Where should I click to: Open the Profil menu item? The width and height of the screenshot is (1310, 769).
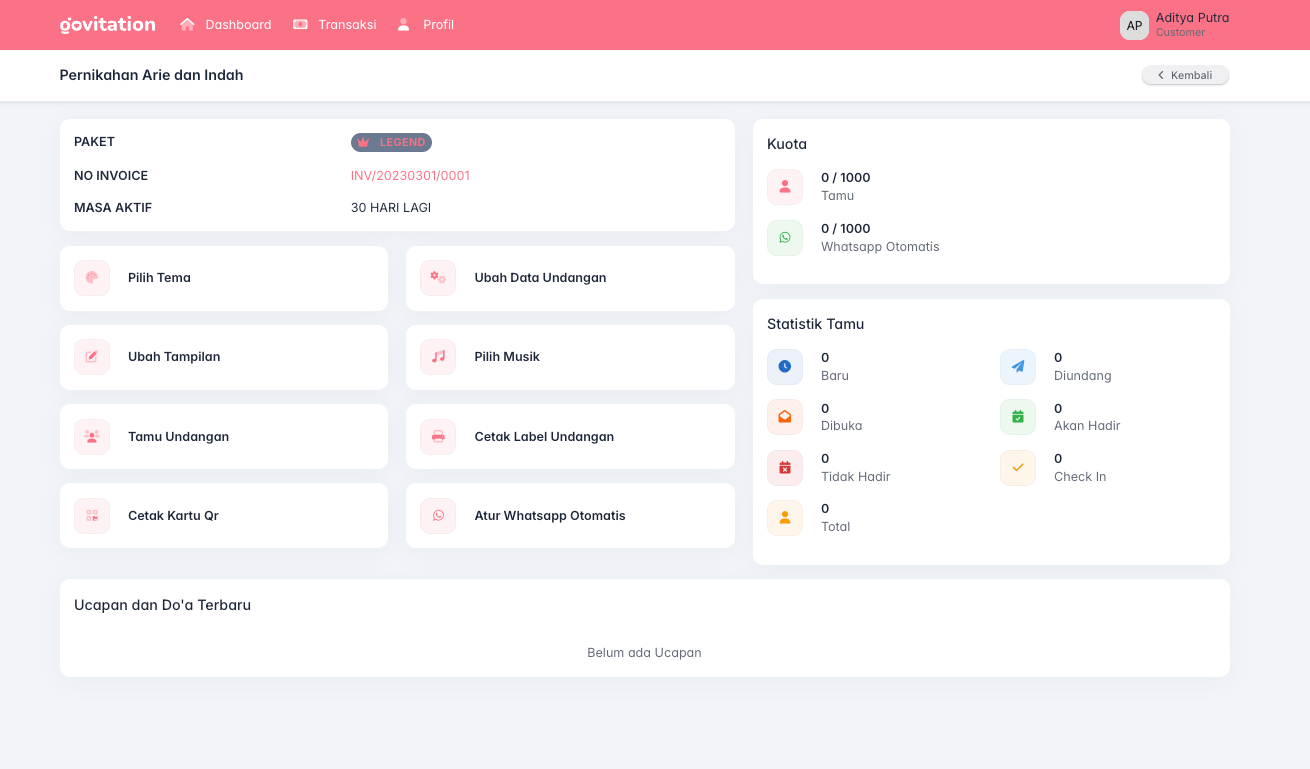(x=426, y=25)
